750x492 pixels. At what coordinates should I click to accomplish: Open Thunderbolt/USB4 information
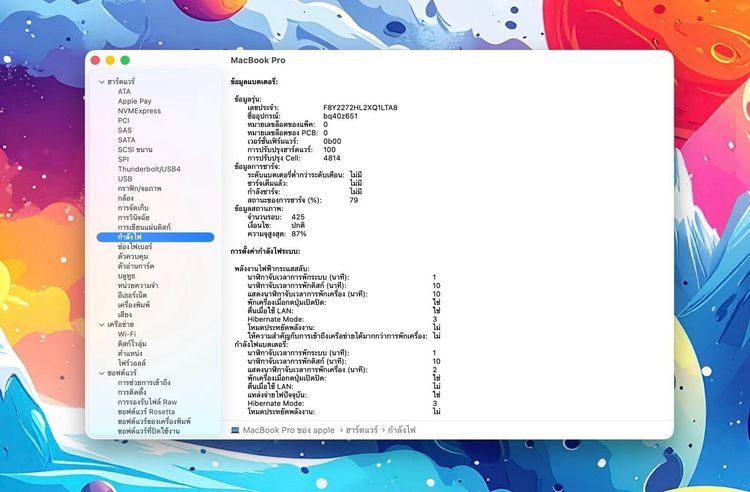149,169
